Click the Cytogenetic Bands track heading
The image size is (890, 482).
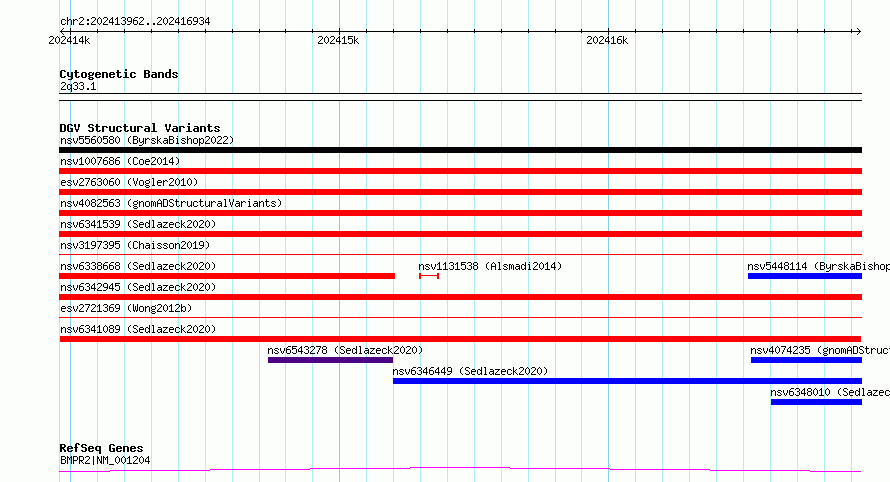(119, 74)
